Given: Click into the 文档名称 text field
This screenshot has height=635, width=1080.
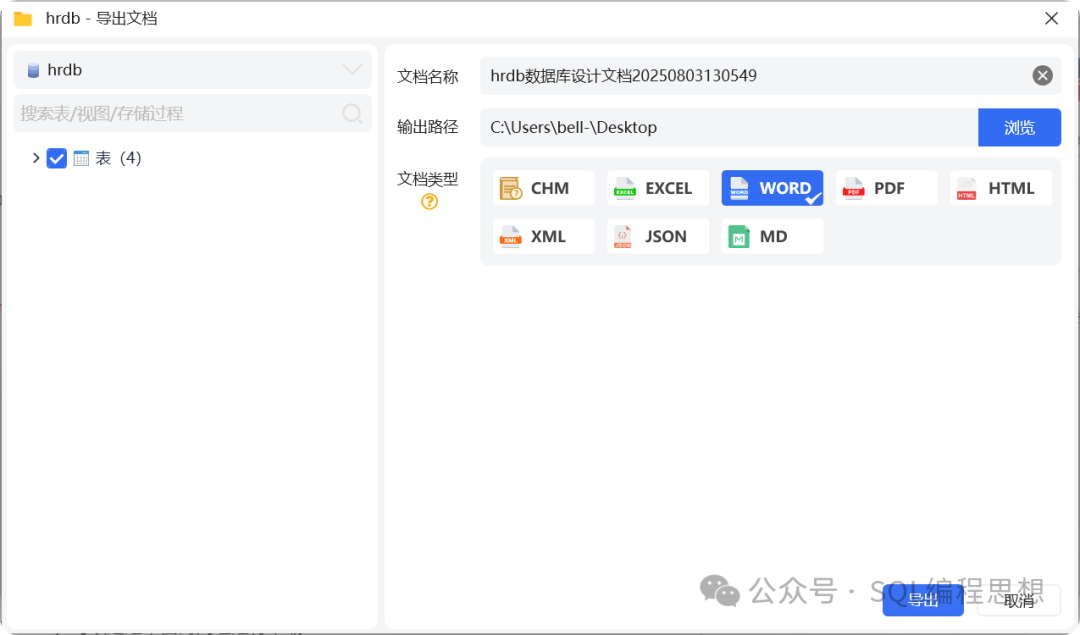Looking at the screenshot, I should [750, 75].
